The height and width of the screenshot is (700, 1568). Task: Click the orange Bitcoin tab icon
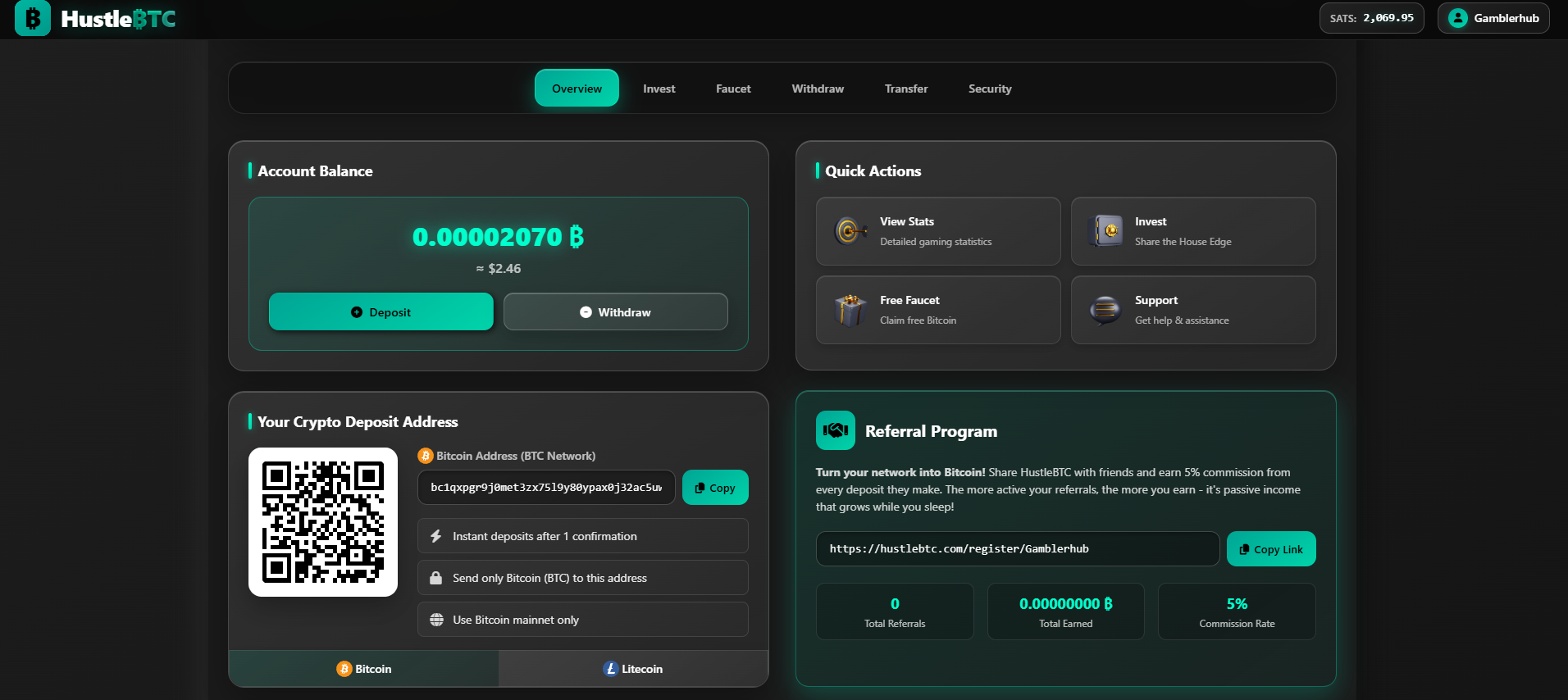344,669
